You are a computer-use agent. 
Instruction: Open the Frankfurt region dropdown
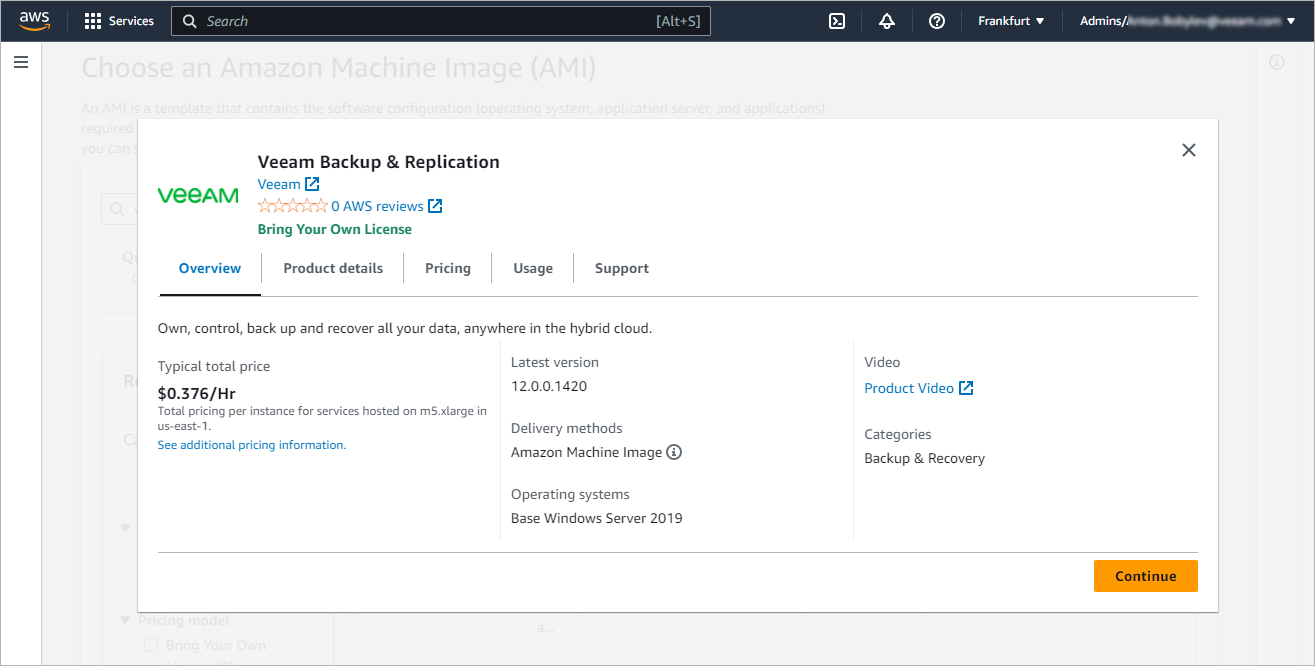(1011, 21)
